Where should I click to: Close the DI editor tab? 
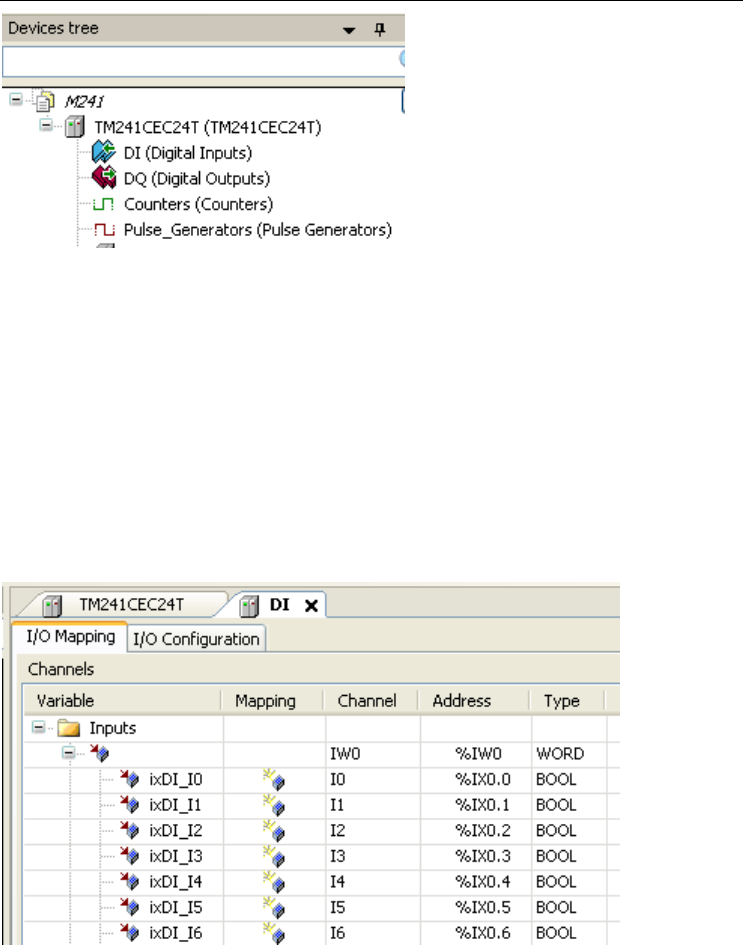tap(311, 606)
